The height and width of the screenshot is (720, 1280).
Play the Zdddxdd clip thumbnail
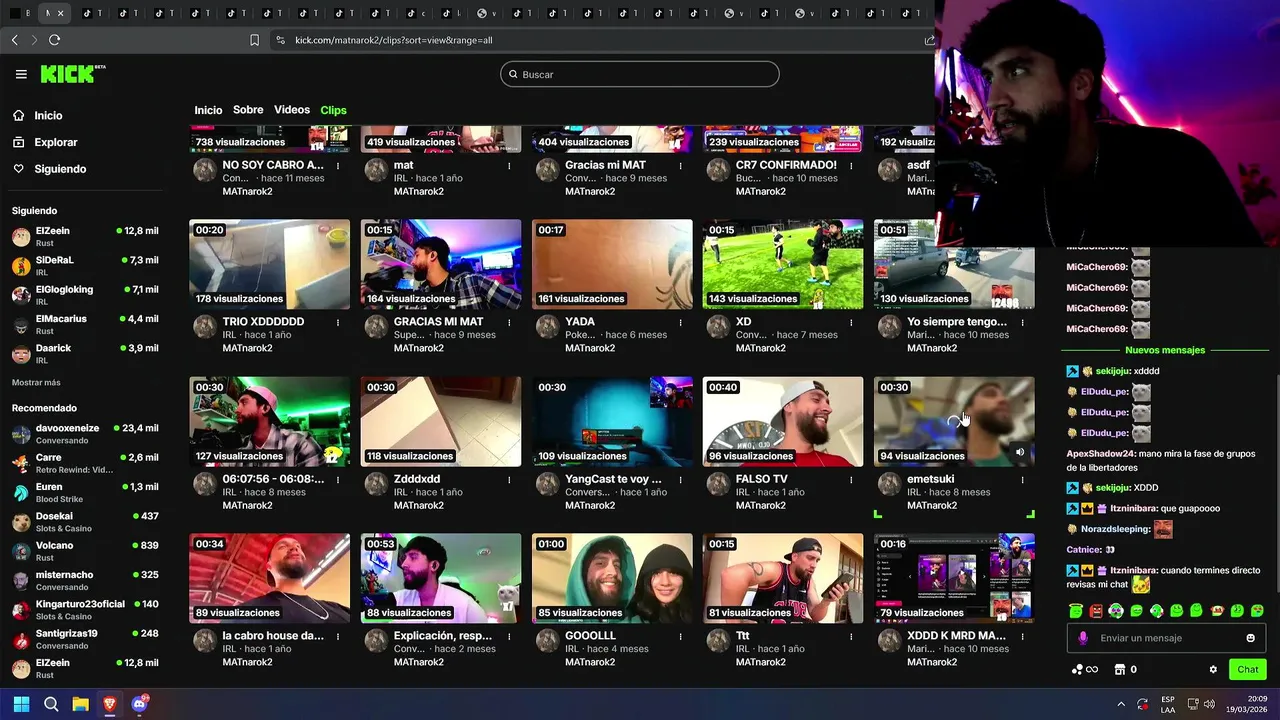(441, 421)
